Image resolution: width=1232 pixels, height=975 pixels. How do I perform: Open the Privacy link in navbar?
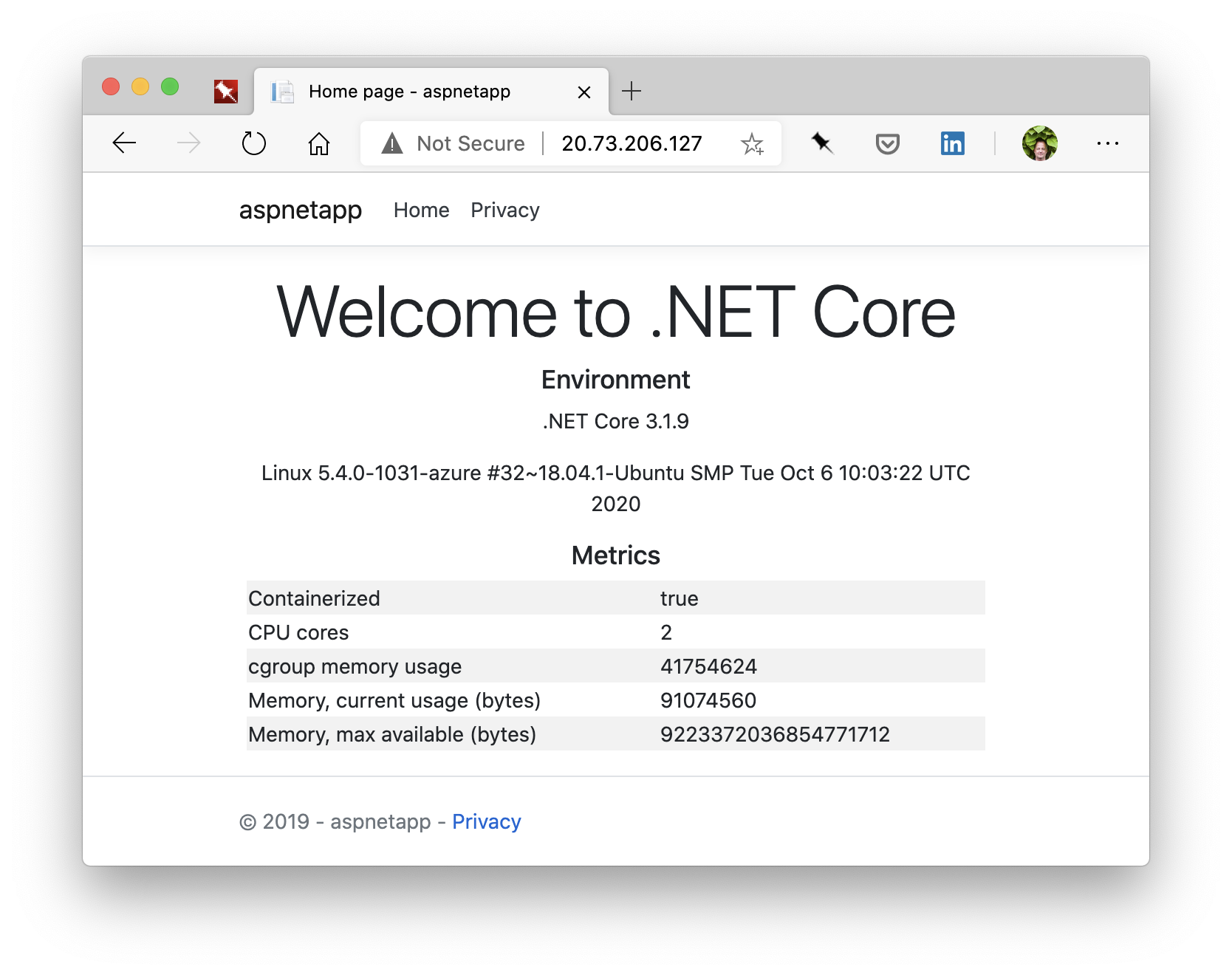(x=505, y=211)
